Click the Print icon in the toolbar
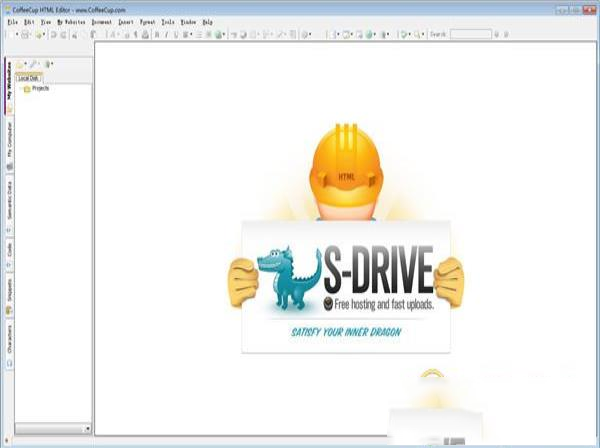600x448 pixels. [x=145, y=35]
